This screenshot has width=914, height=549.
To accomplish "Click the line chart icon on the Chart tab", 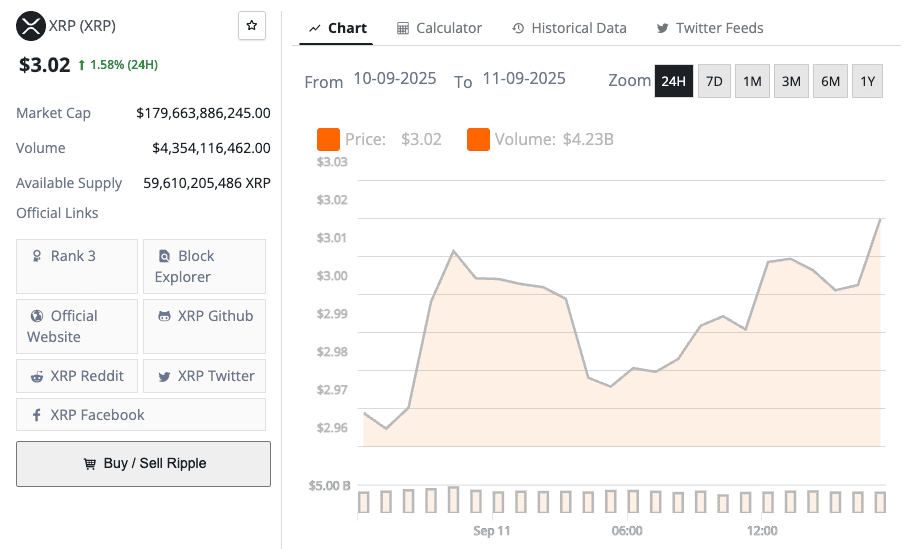I will tap(315, 28).
